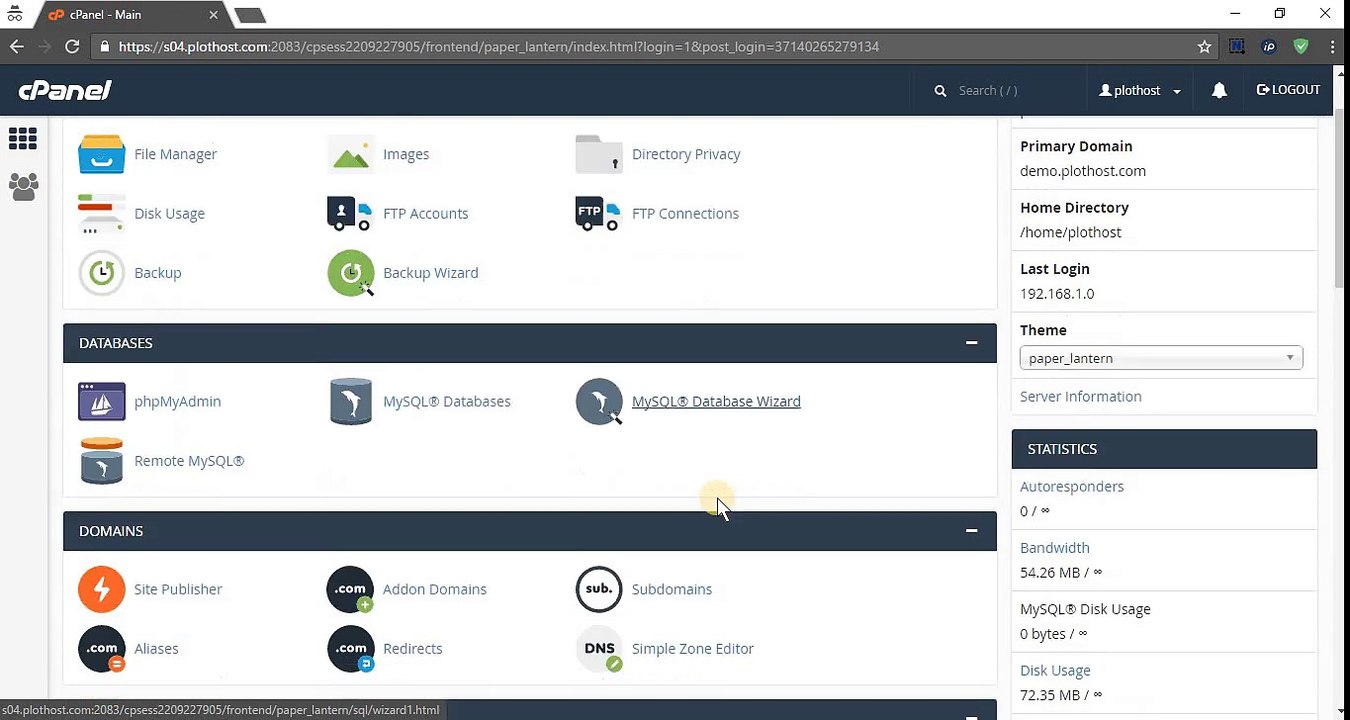This screenshot has height=720, width=1350.
Task: Collapse the DATABASES section
Action: tap(971, 342)
